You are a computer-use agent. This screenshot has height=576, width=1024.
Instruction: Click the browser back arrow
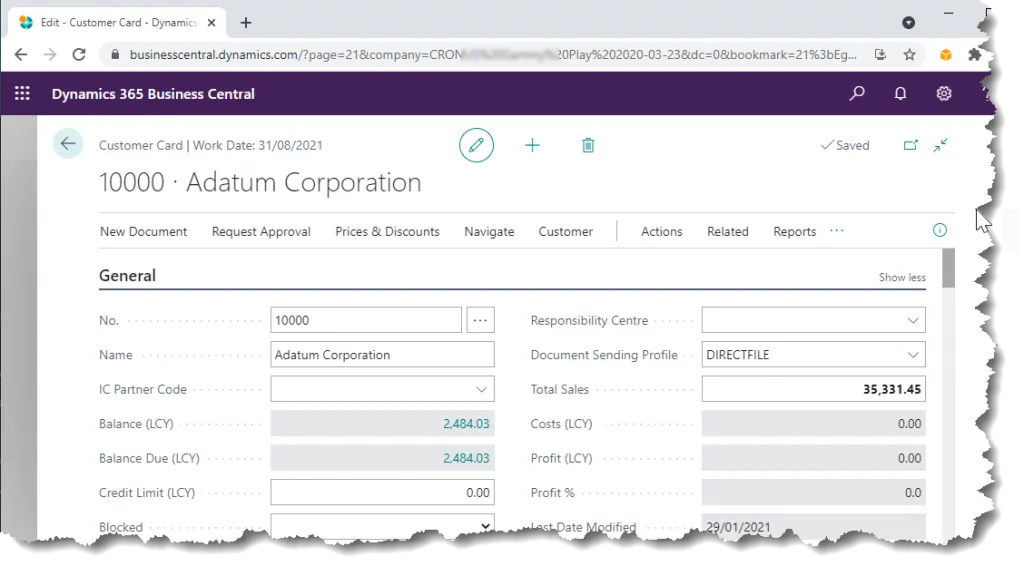[21, 55]
